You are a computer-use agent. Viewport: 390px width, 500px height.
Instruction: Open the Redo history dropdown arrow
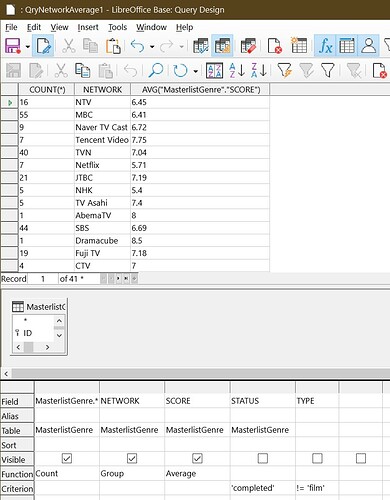[182, 46]
